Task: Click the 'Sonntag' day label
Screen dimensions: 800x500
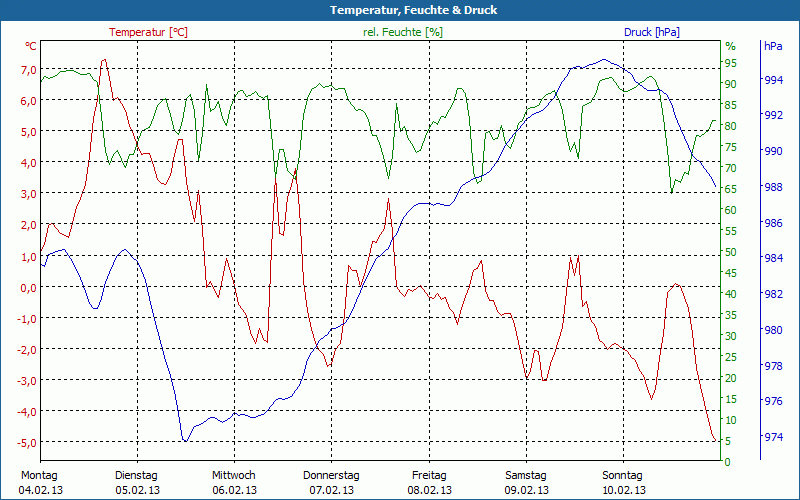Action: 622,476
